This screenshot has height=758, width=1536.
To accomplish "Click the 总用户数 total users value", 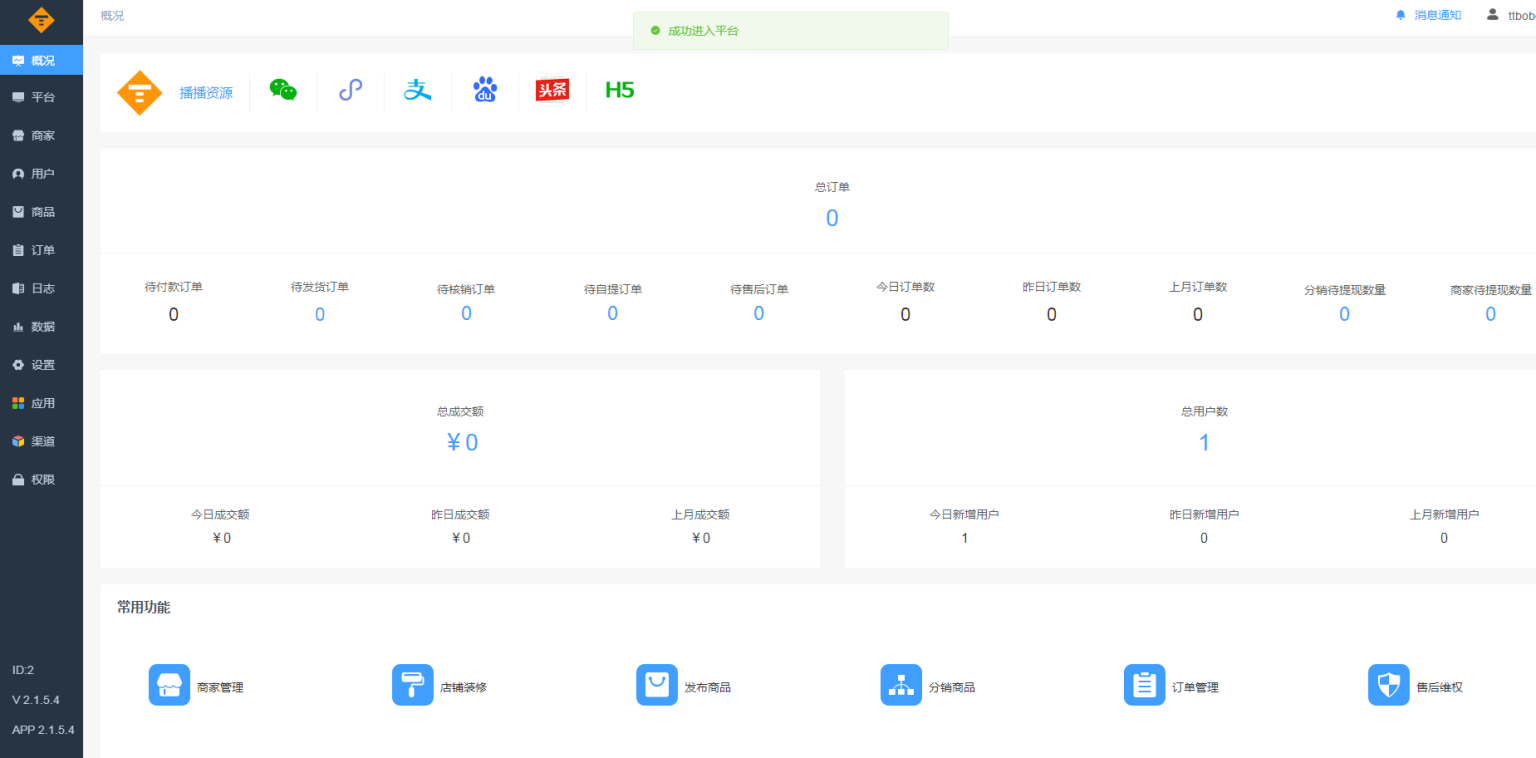I will pos(1204,442).
